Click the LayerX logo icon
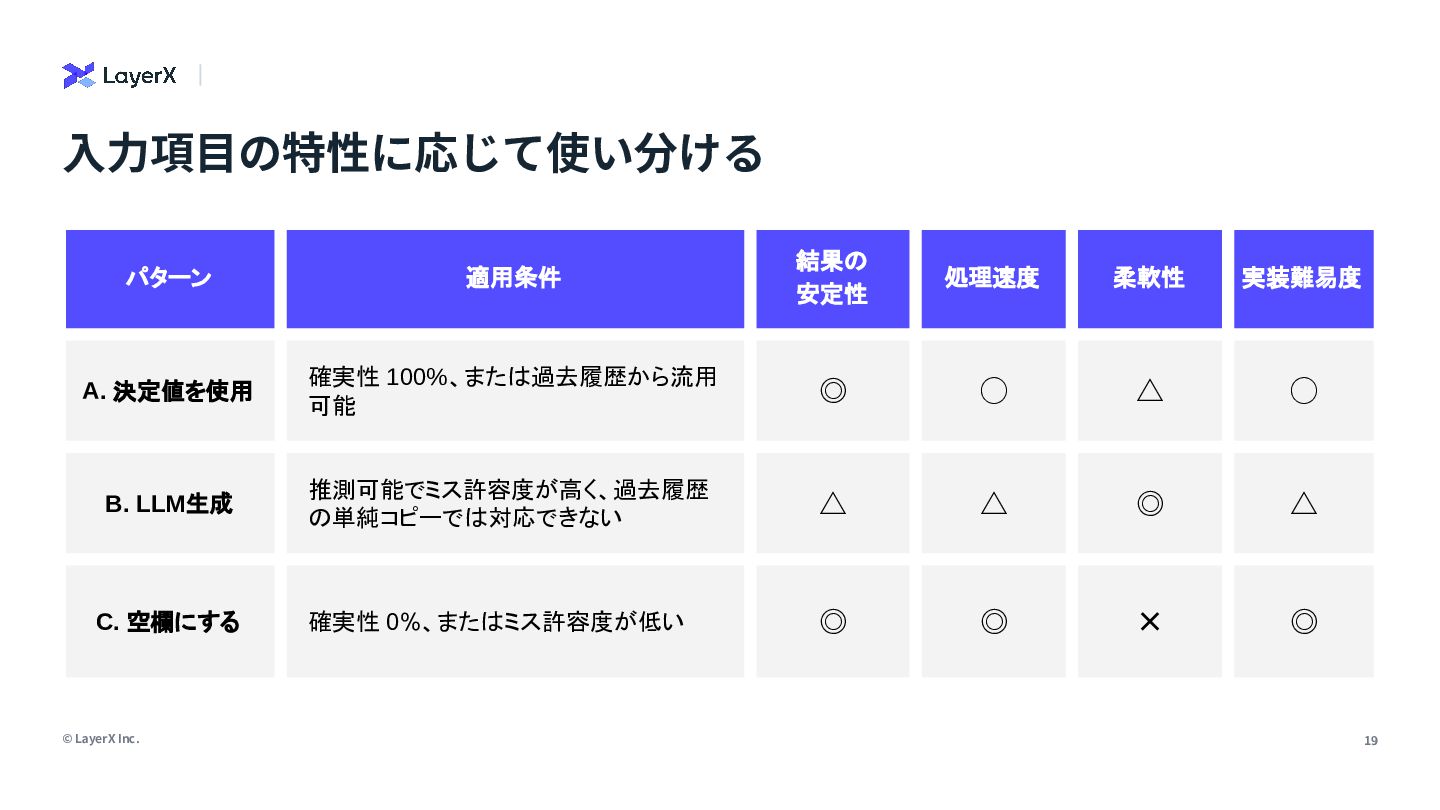 (x=78, y=76)
